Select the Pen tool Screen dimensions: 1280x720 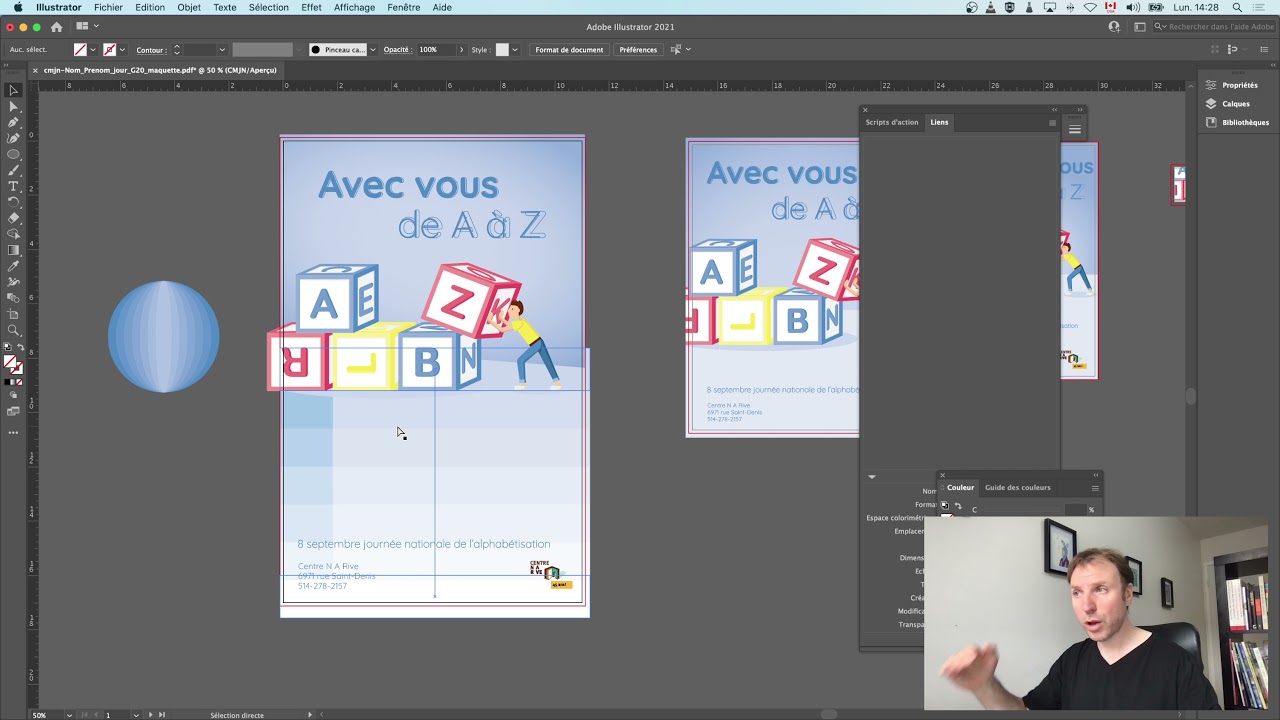tap(13, 122)
